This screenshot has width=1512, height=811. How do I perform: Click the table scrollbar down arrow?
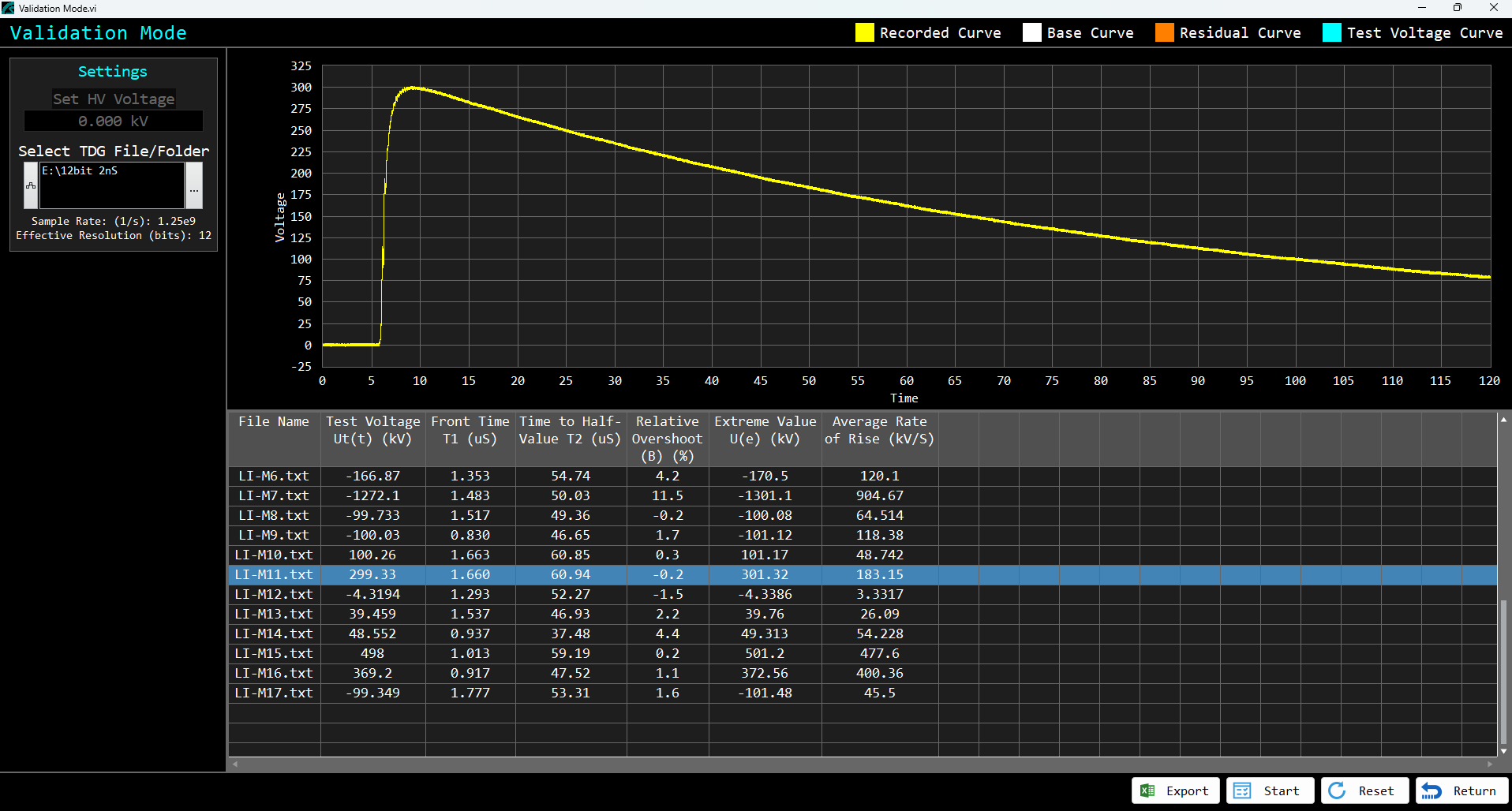pyautogui.click(x=1503, y=751)
